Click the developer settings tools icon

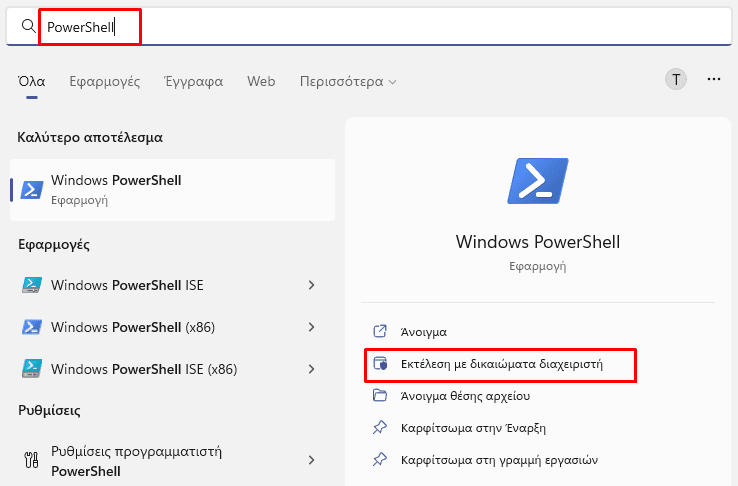(32, 460)
